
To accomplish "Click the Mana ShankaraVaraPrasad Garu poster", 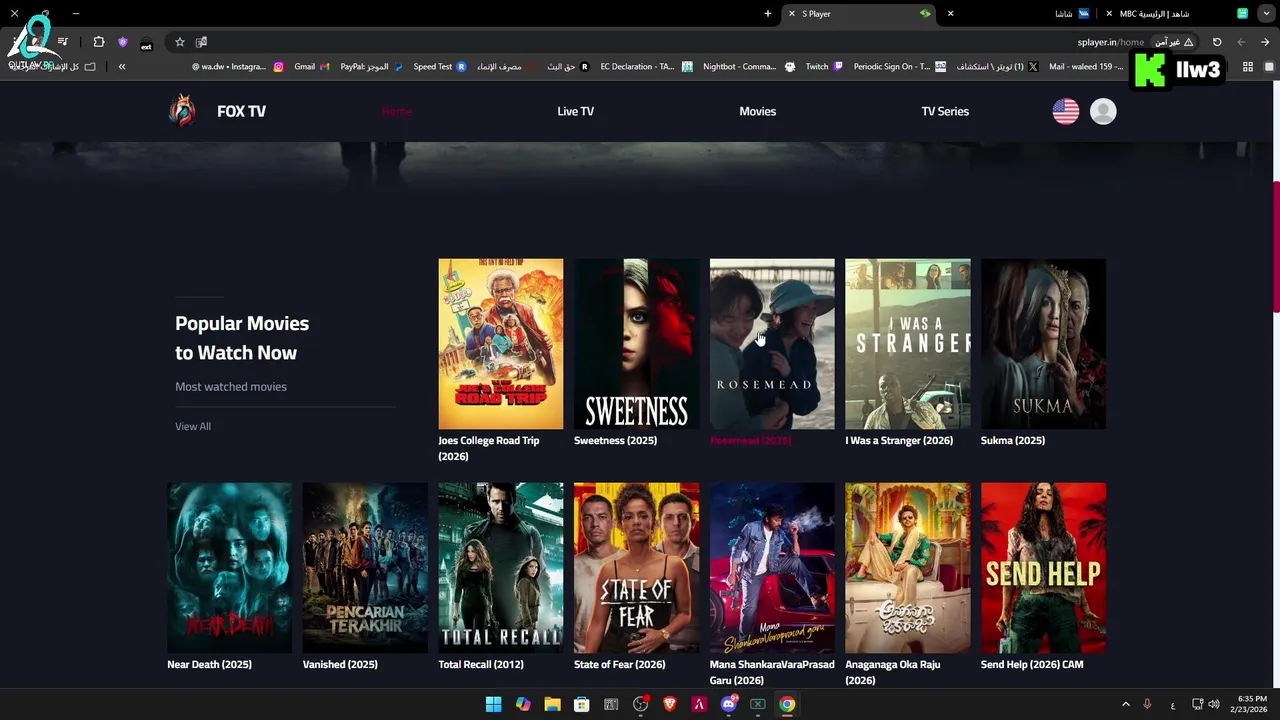I will pos(772,568).
